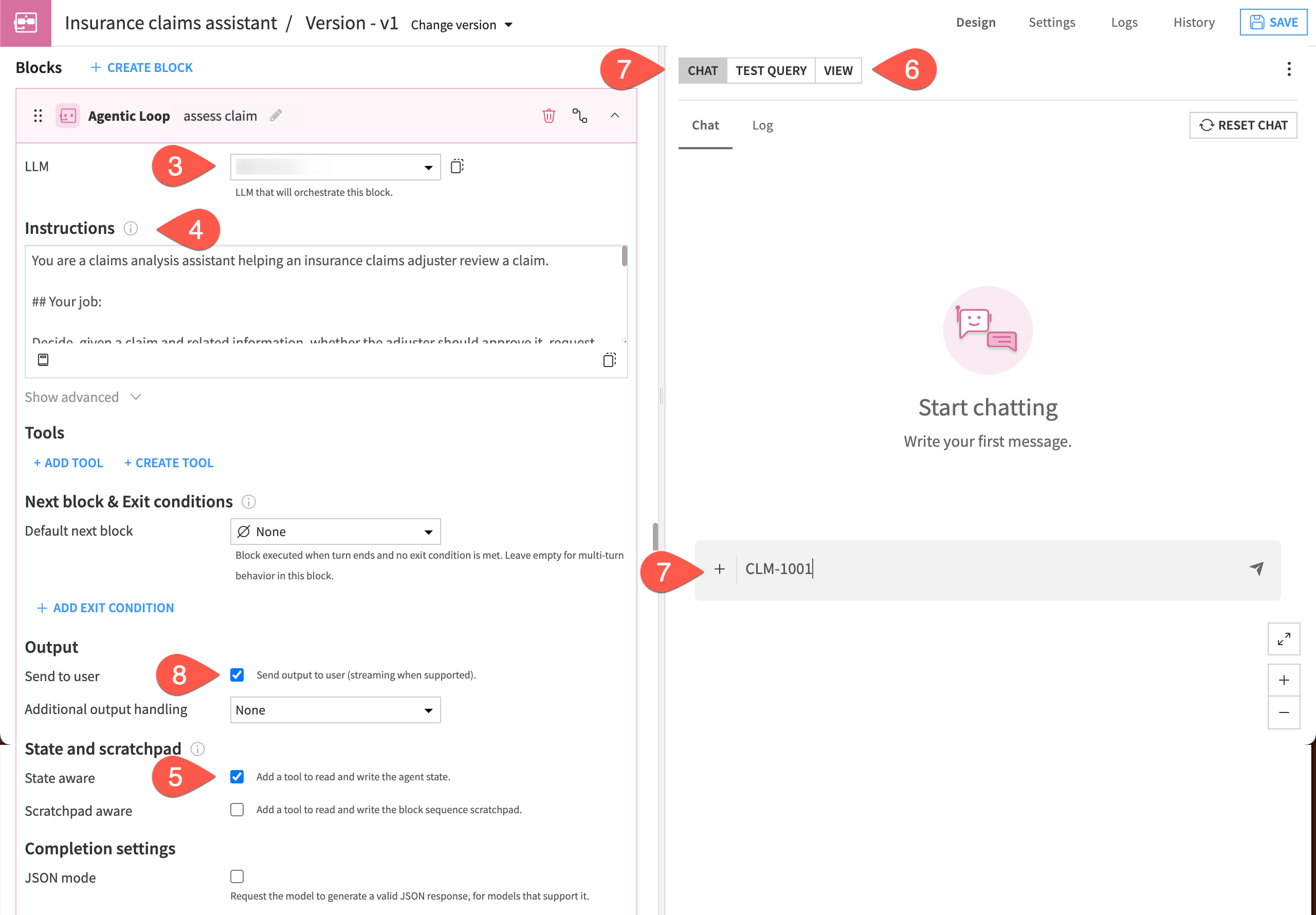Expand the chat panel to fullscreen
1316x915 pixels.
point(1284,638)
